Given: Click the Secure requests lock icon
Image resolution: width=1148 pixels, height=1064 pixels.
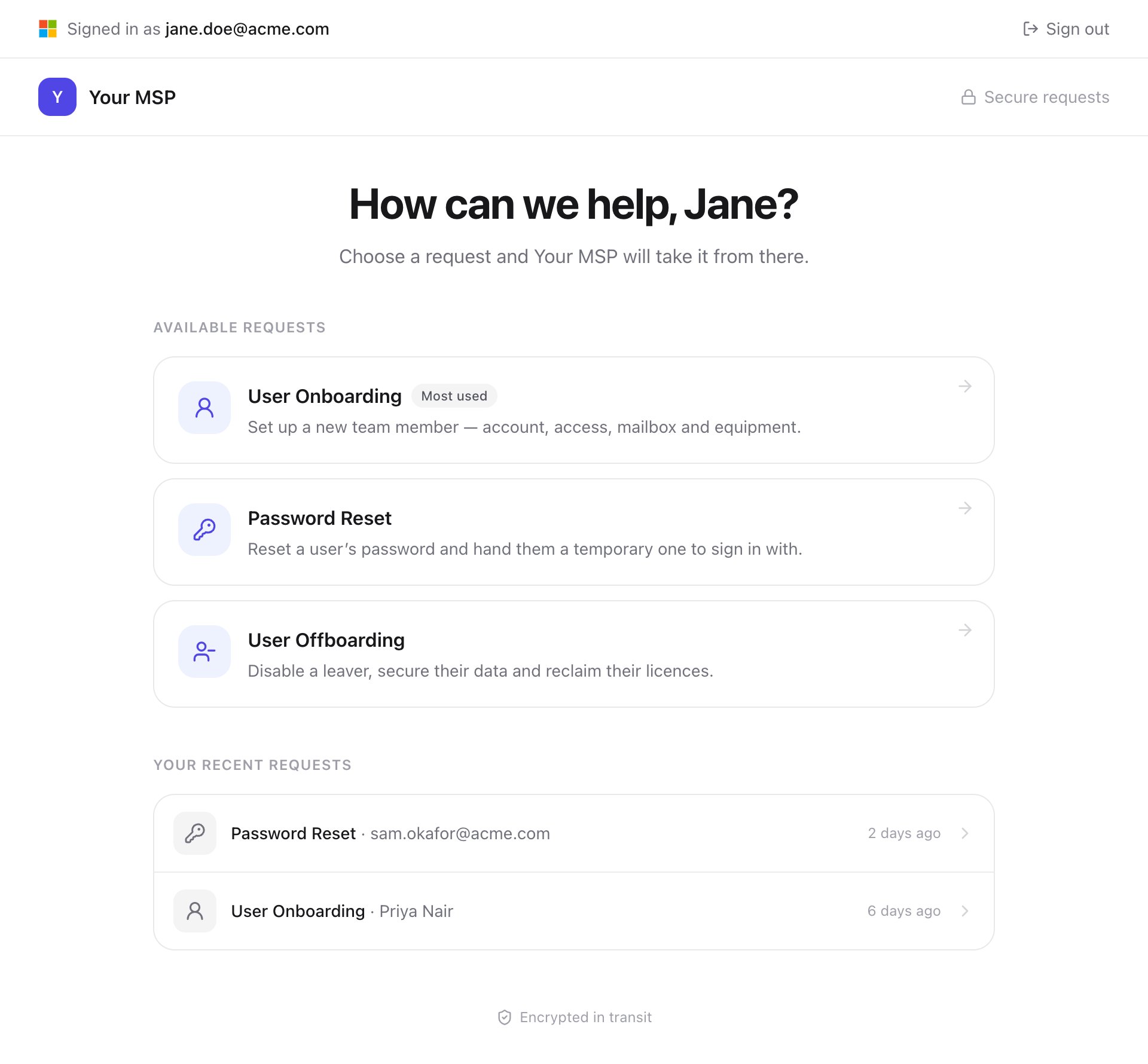Looking at the screenshot, I should click(x=969, y=97).
